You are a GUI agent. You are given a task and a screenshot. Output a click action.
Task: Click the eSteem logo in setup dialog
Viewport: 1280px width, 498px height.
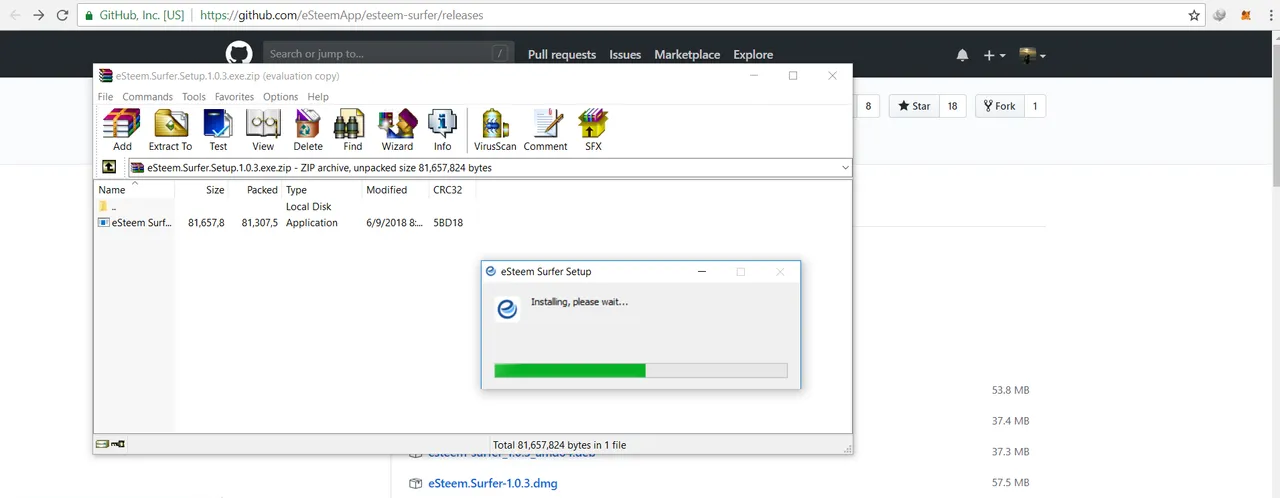click(x=507, y=309)
